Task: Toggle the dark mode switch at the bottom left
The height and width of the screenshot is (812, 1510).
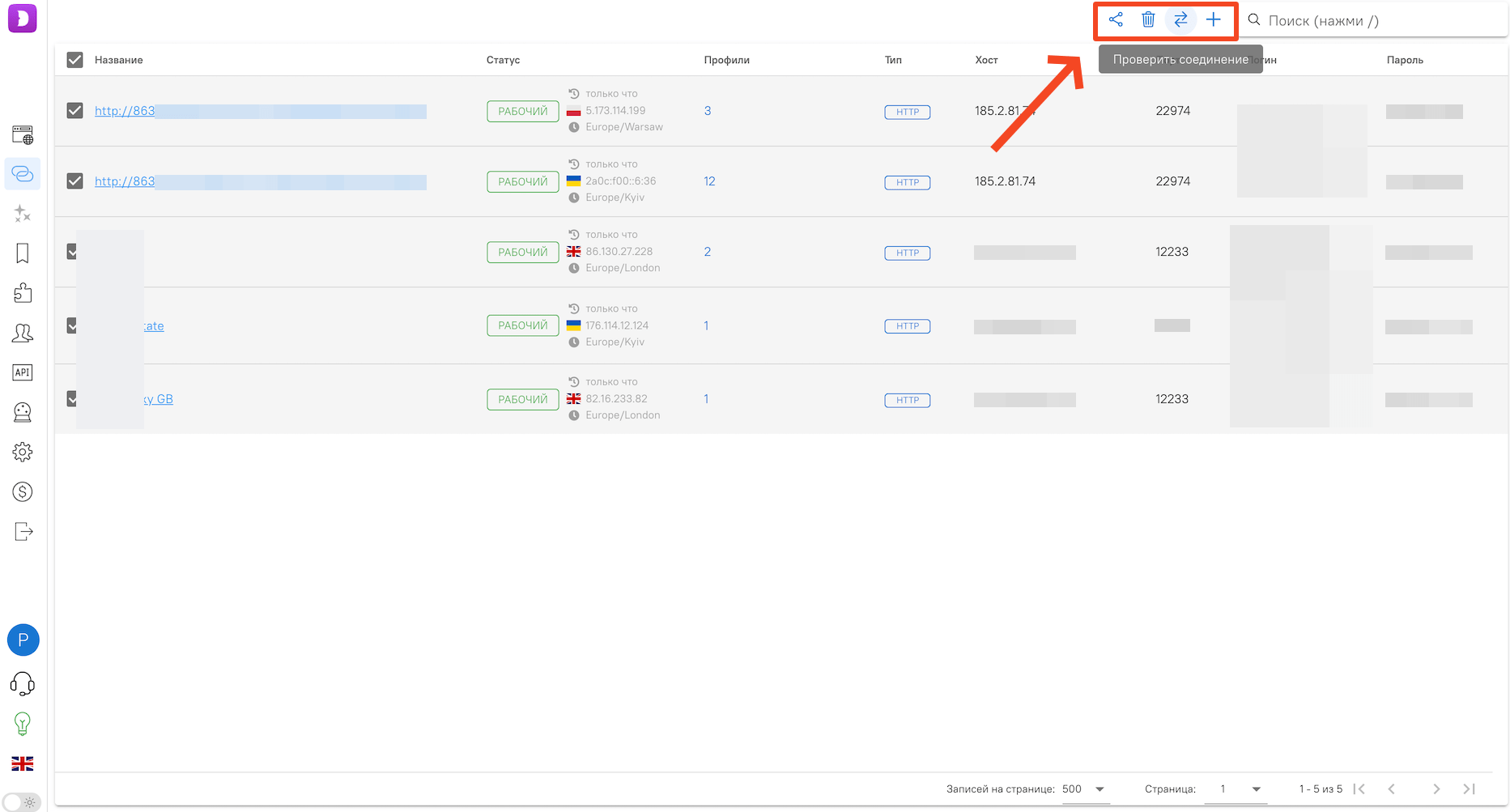Action: pos(22,802)
